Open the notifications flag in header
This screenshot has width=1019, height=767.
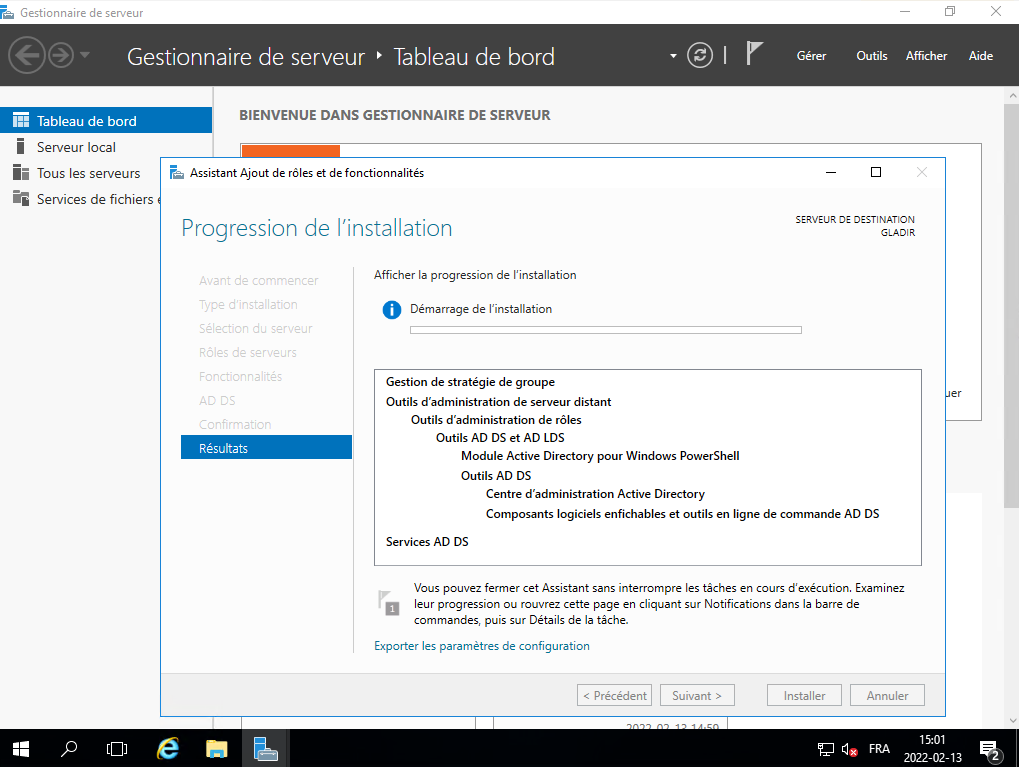[754, 53]
